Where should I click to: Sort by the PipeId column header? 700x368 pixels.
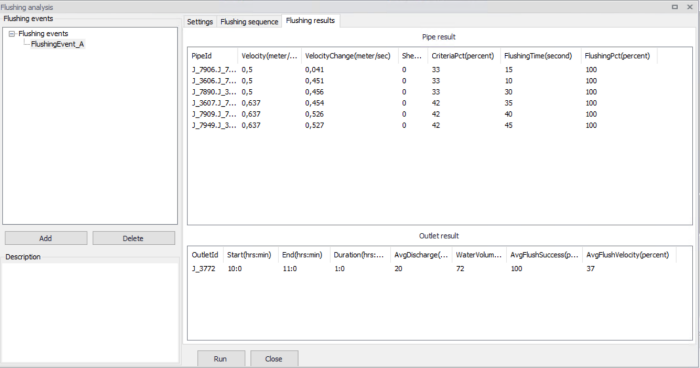tap(212, 56)
